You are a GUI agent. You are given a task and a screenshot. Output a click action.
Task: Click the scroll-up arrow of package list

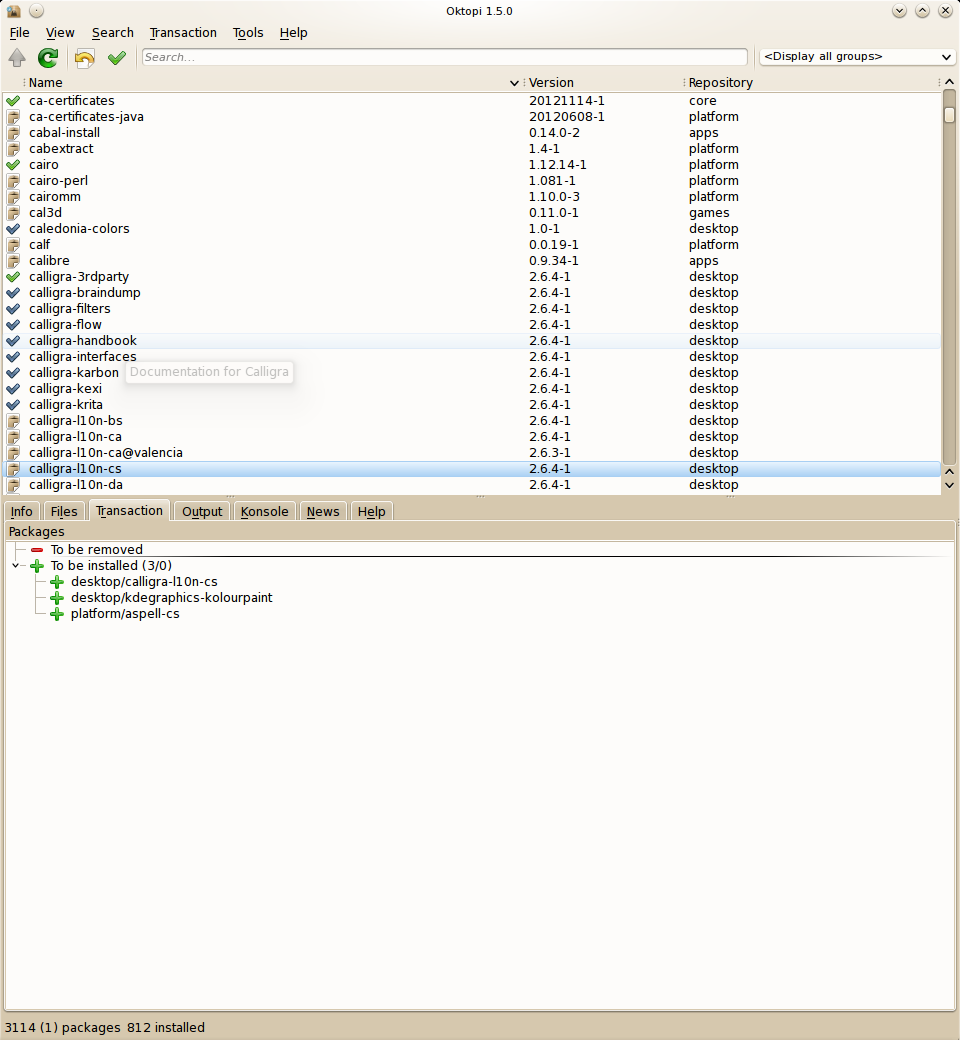pyautogui.click(x=949, y=82)
